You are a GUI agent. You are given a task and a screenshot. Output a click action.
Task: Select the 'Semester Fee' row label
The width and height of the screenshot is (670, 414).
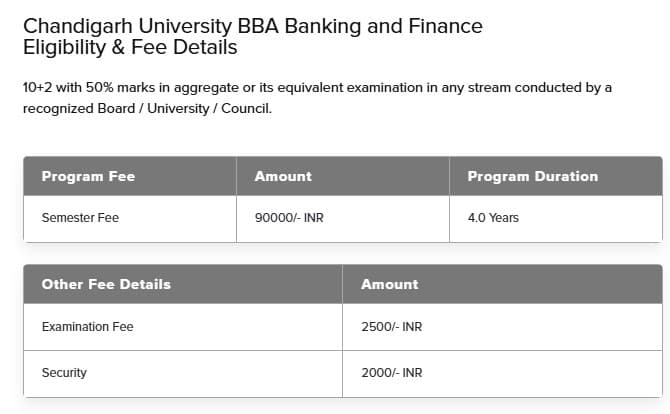[x=80, y=217]
